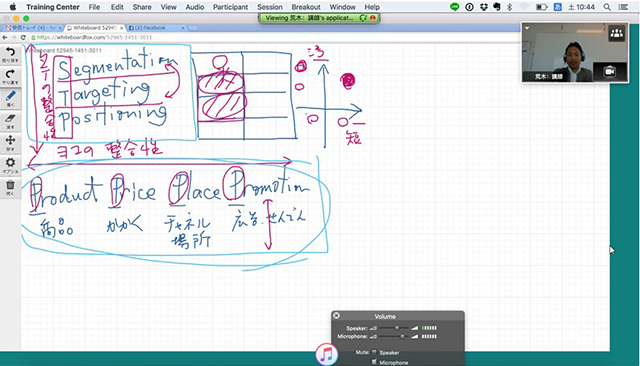Screen dimensions: 640x366
Task: Adjust the Speaker volume slider
Action: pyautogui.click(x=396, y=328)
